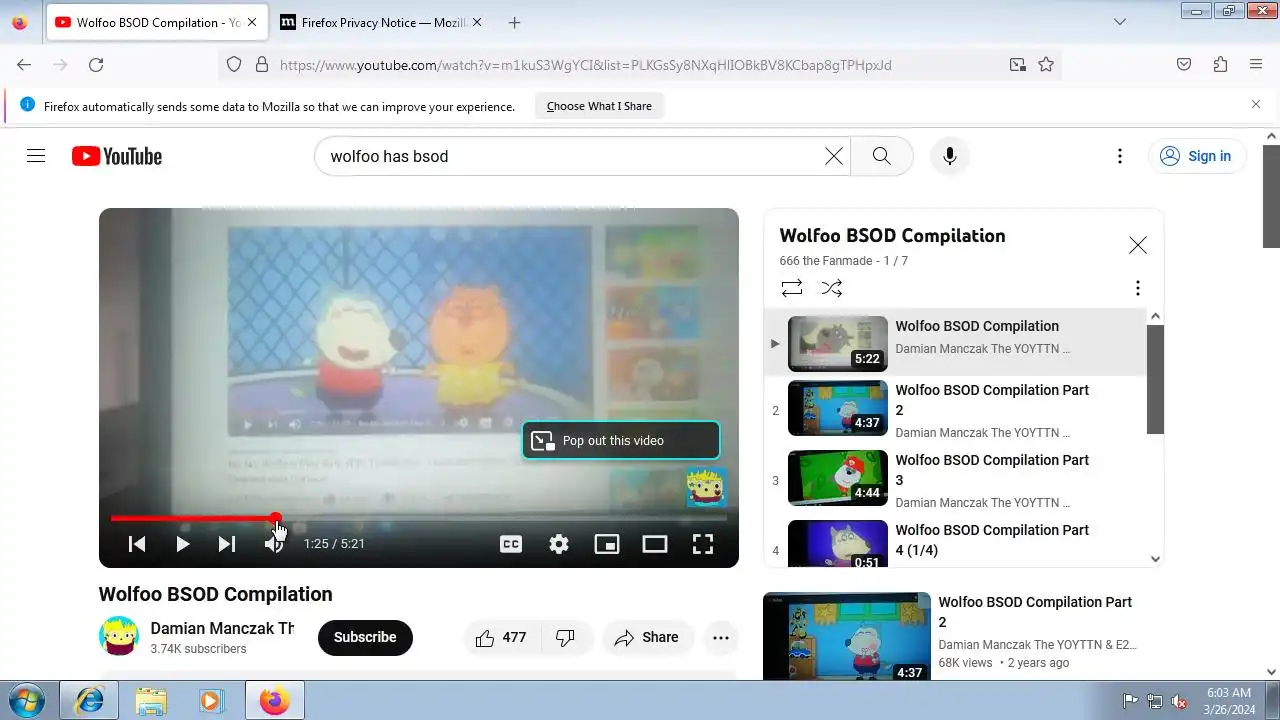1280x720 pixels.
Task: Open playlist three-dot options menu
Action: point(1137,288)
